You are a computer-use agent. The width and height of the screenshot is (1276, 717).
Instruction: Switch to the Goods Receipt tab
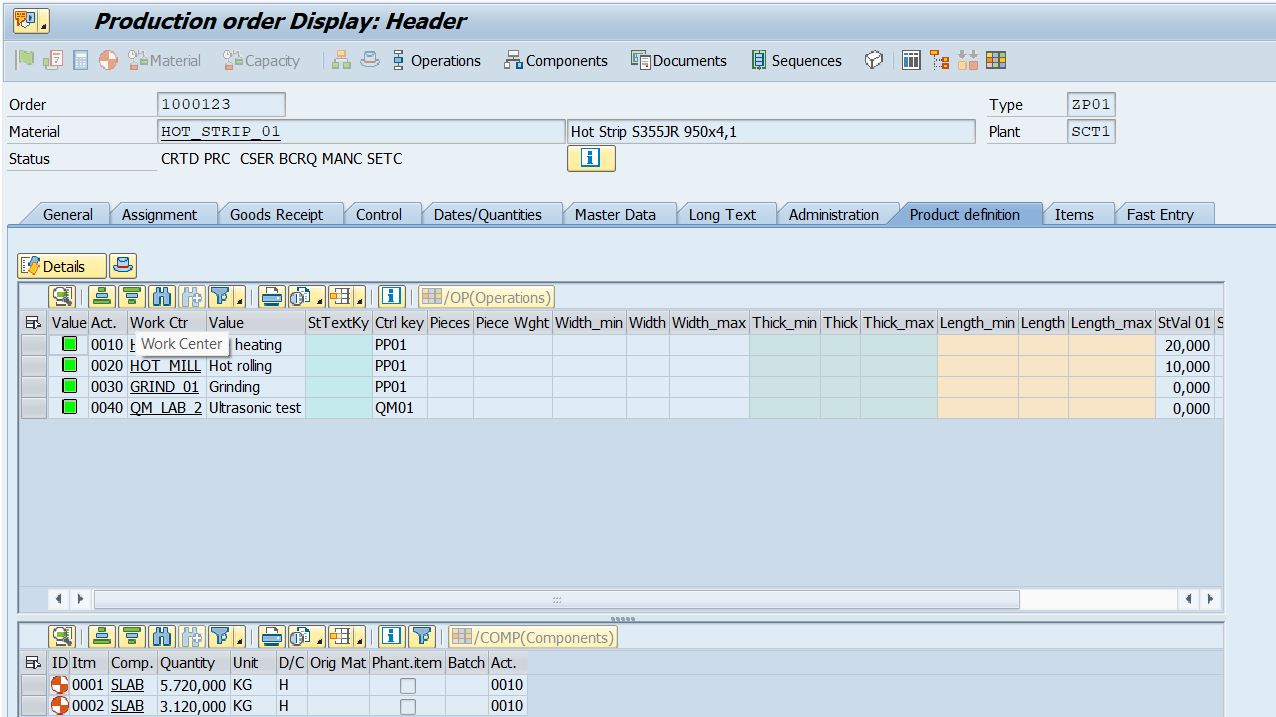[x=276, y=215]
